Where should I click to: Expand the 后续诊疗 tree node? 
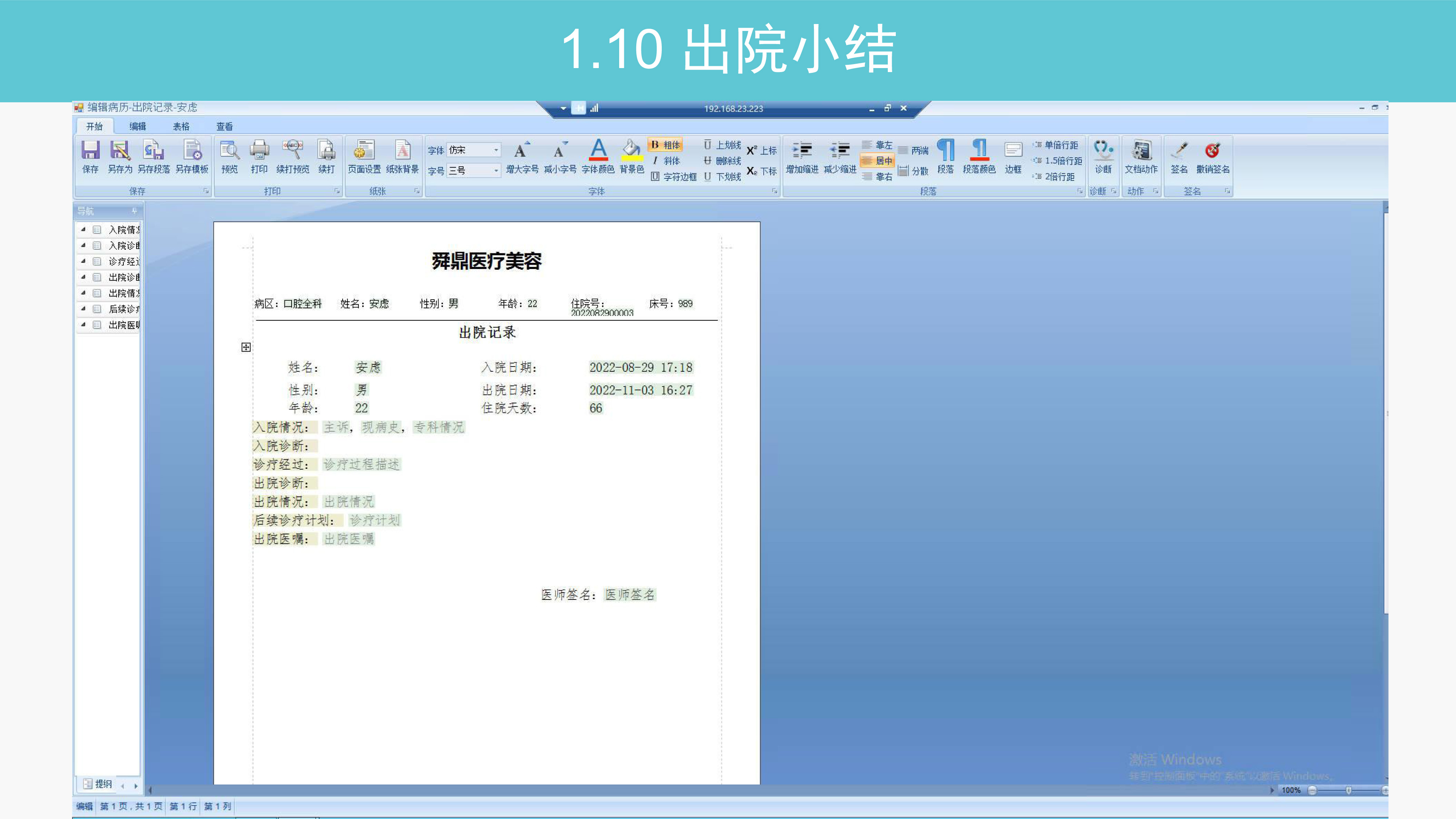[83, 309]
